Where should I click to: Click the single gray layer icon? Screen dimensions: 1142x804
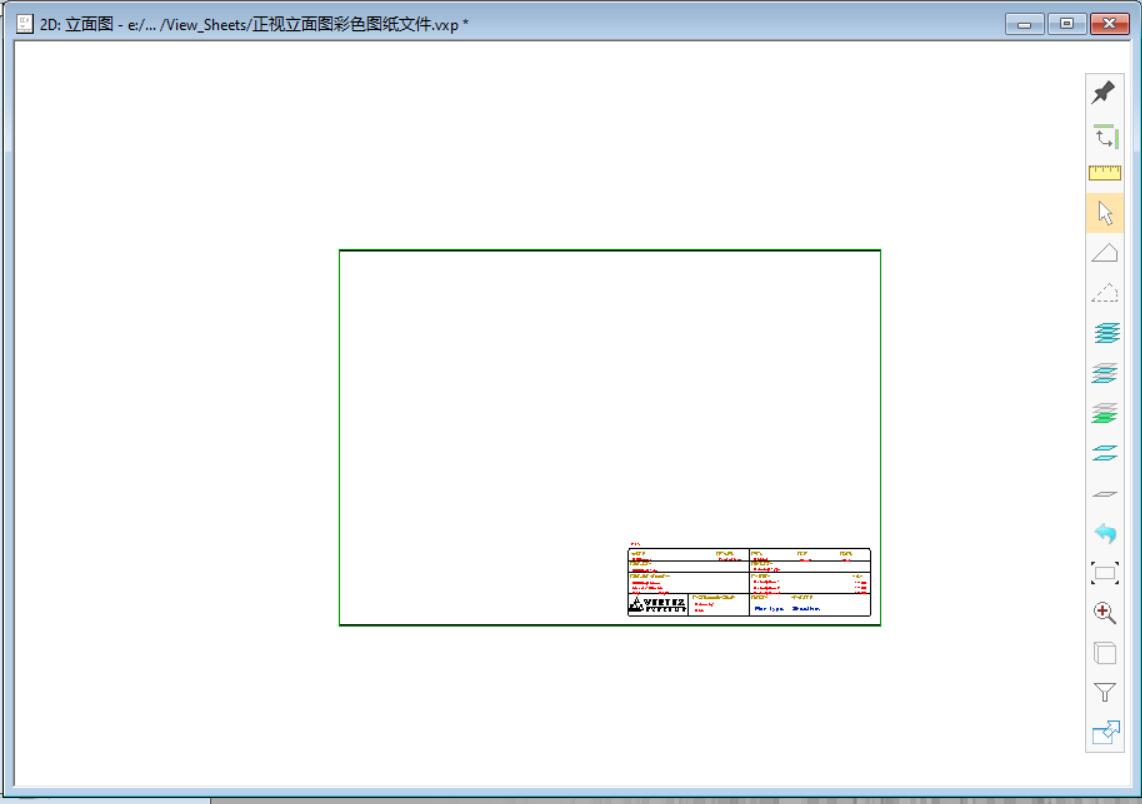pyautogui.click(x=1104, y=494)
